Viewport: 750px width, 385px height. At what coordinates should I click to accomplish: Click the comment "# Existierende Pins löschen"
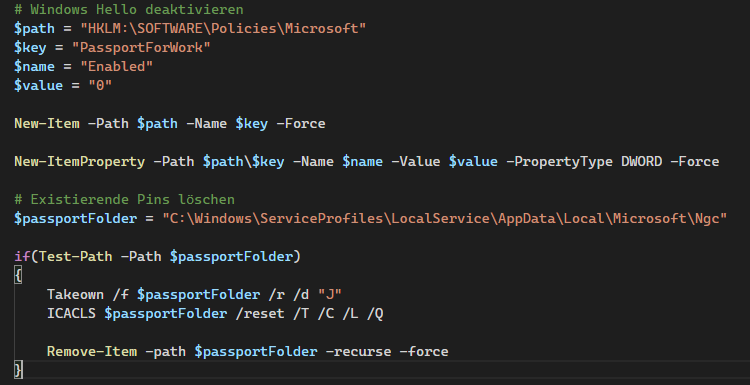coord(124,199)
